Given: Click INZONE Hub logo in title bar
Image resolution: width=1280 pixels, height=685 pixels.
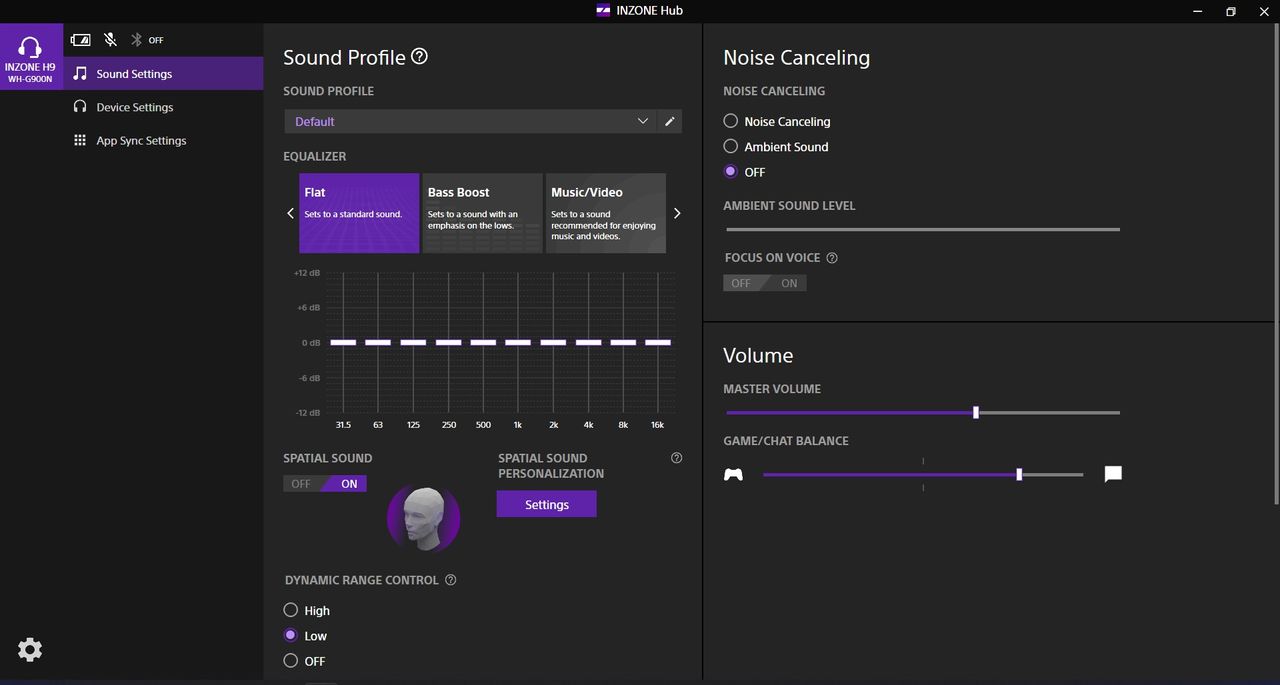Looking at the screenshot, I should (x=603, y=11).
